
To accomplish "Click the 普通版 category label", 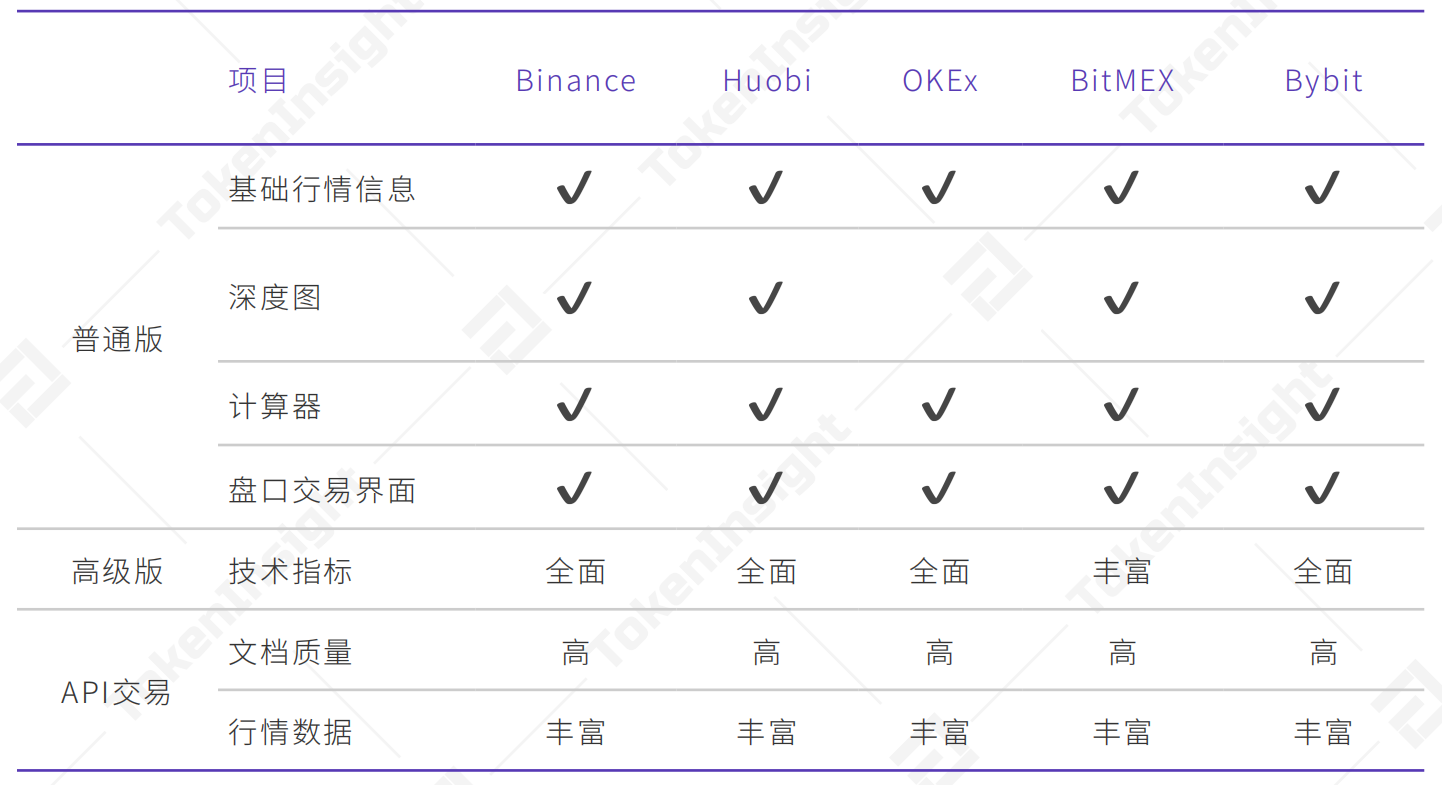I will point(117,339).
